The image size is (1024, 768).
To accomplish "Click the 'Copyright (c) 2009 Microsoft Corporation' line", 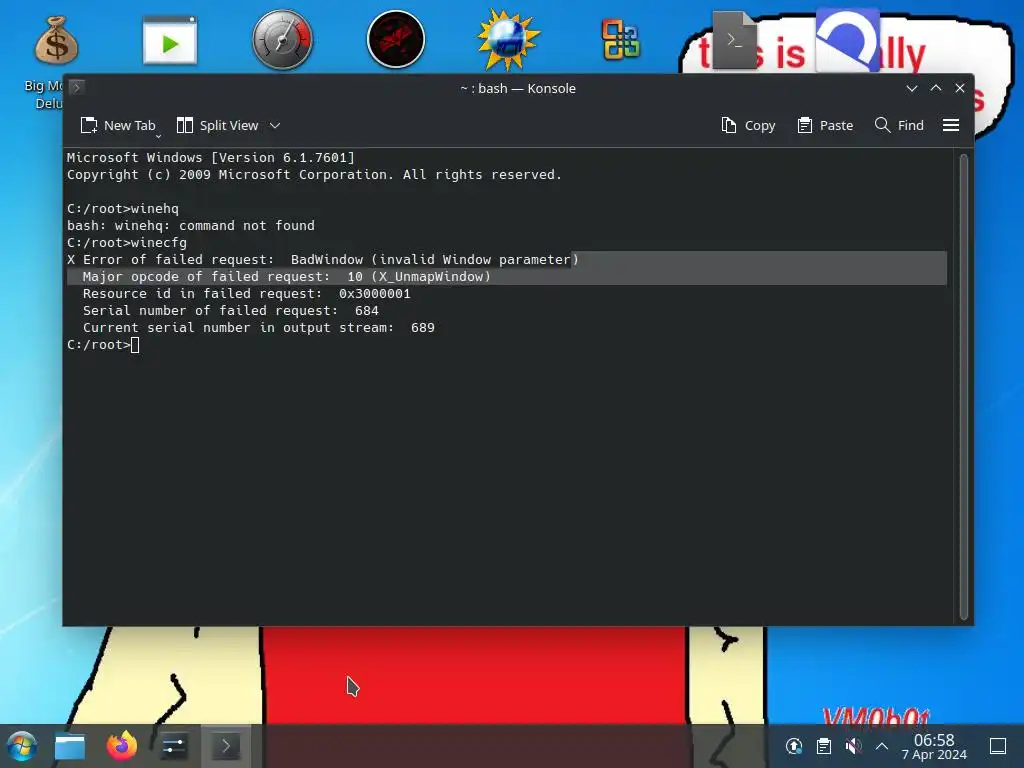I will [x=314, y=174].
